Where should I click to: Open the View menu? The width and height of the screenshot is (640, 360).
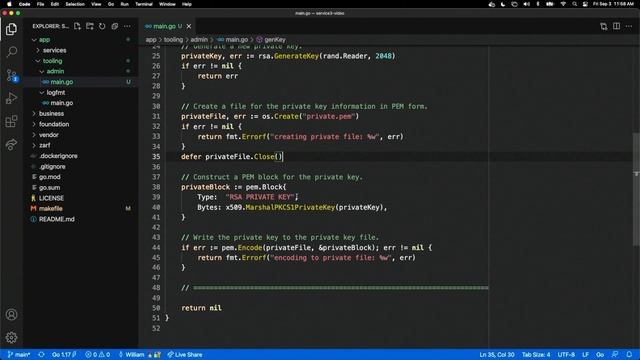(x=96, y=4)
